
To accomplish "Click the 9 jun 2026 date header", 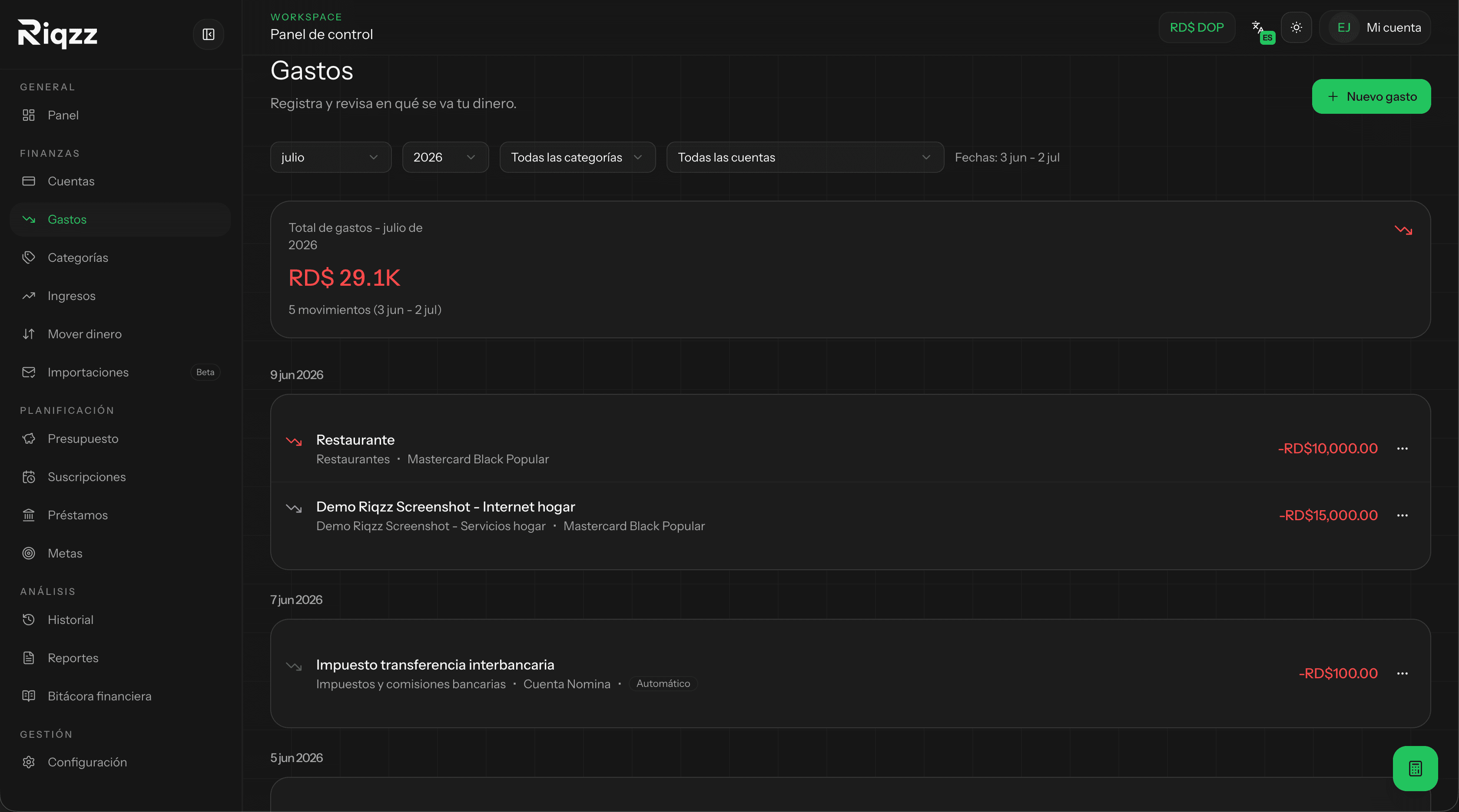I will (x=297, y=375).
